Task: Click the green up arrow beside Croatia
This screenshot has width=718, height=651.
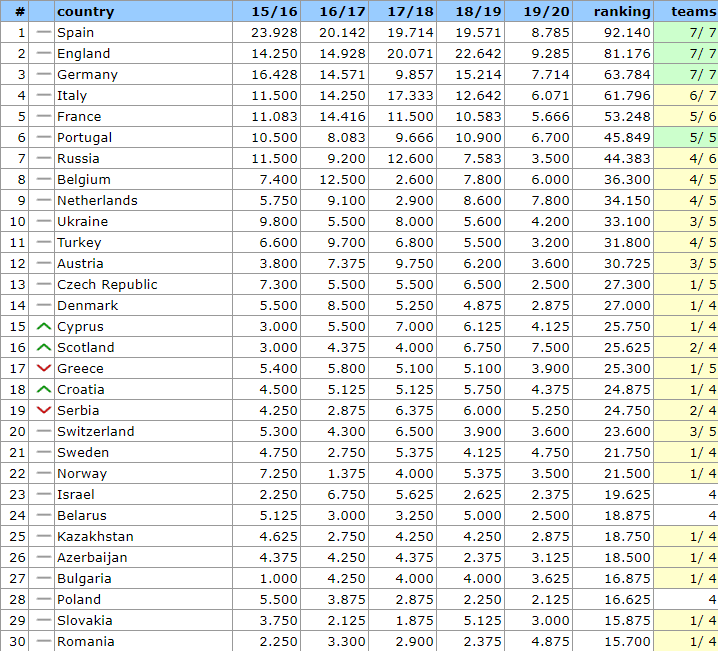Action: click(x=43, y=390)
